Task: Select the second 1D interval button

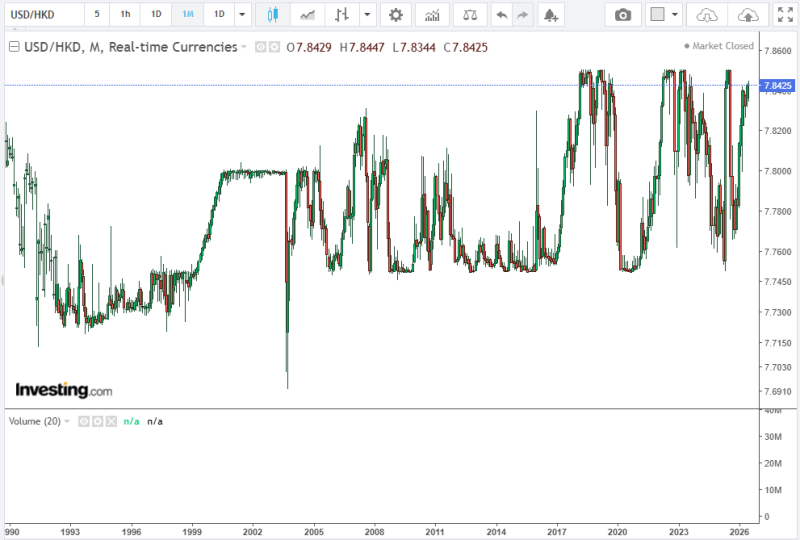Action: [x=219, y=14]
